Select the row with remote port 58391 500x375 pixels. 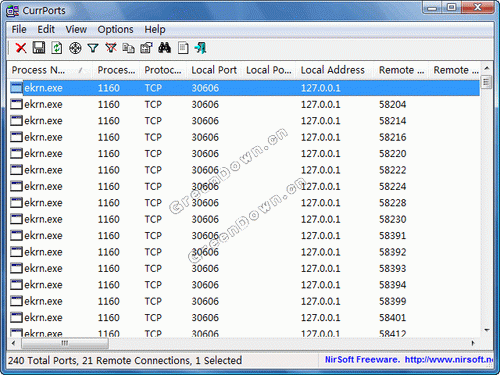[244, 235]
